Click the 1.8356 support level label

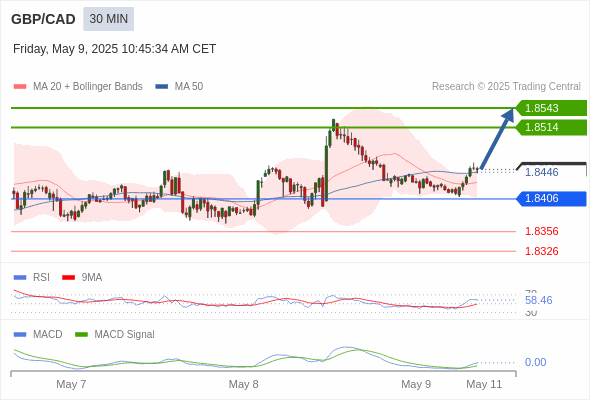541,231
